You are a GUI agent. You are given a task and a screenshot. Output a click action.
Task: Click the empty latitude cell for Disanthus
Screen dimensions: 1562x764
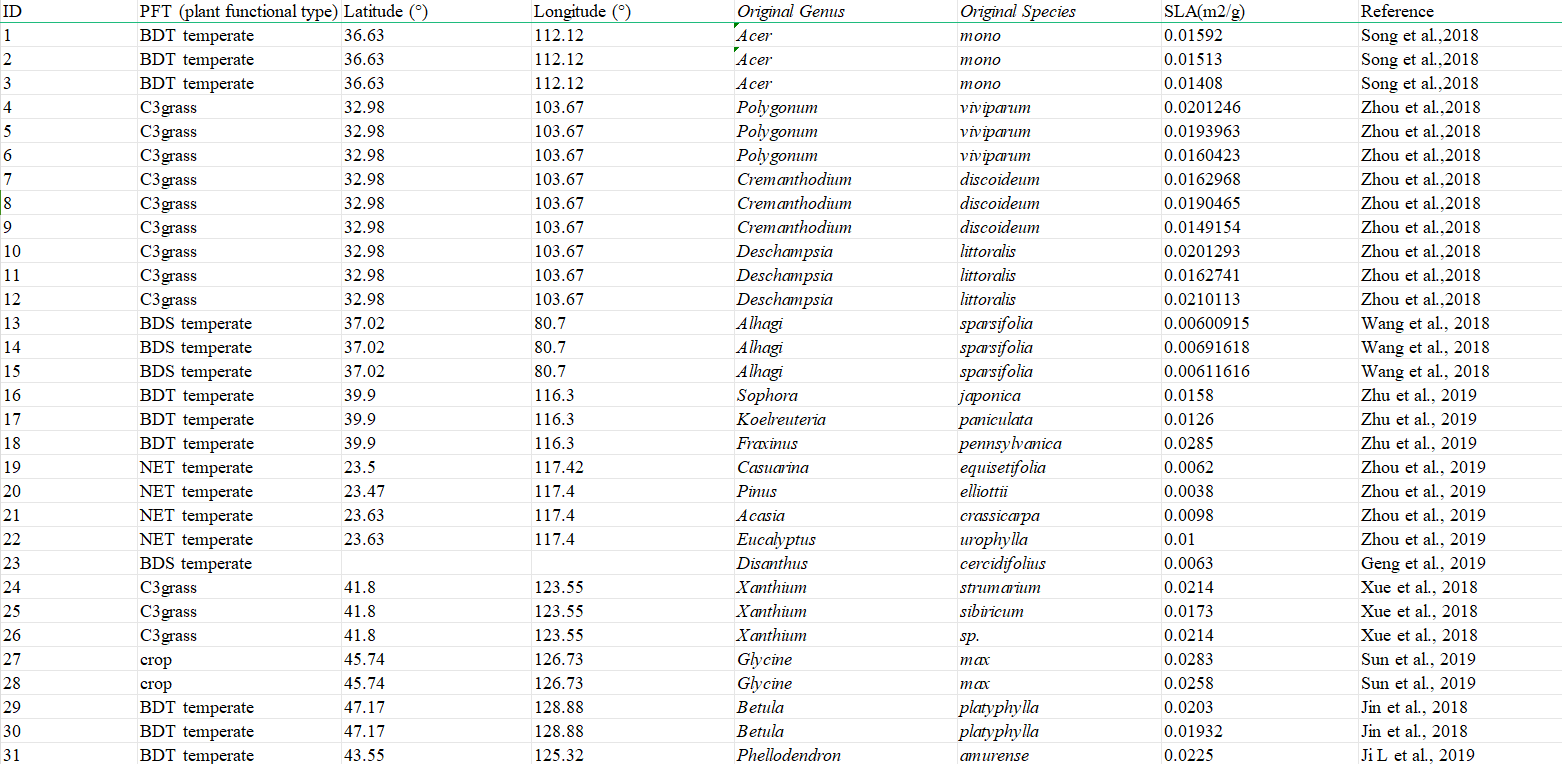click(x=435, y=564)
